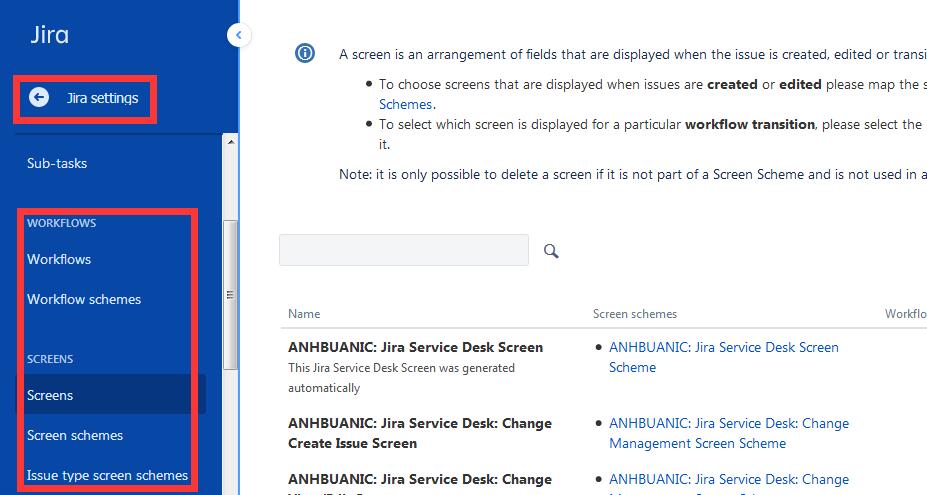Click the blue info icon
The width and height of the screenshot is (927, 495).
click(x=305, y=53)
